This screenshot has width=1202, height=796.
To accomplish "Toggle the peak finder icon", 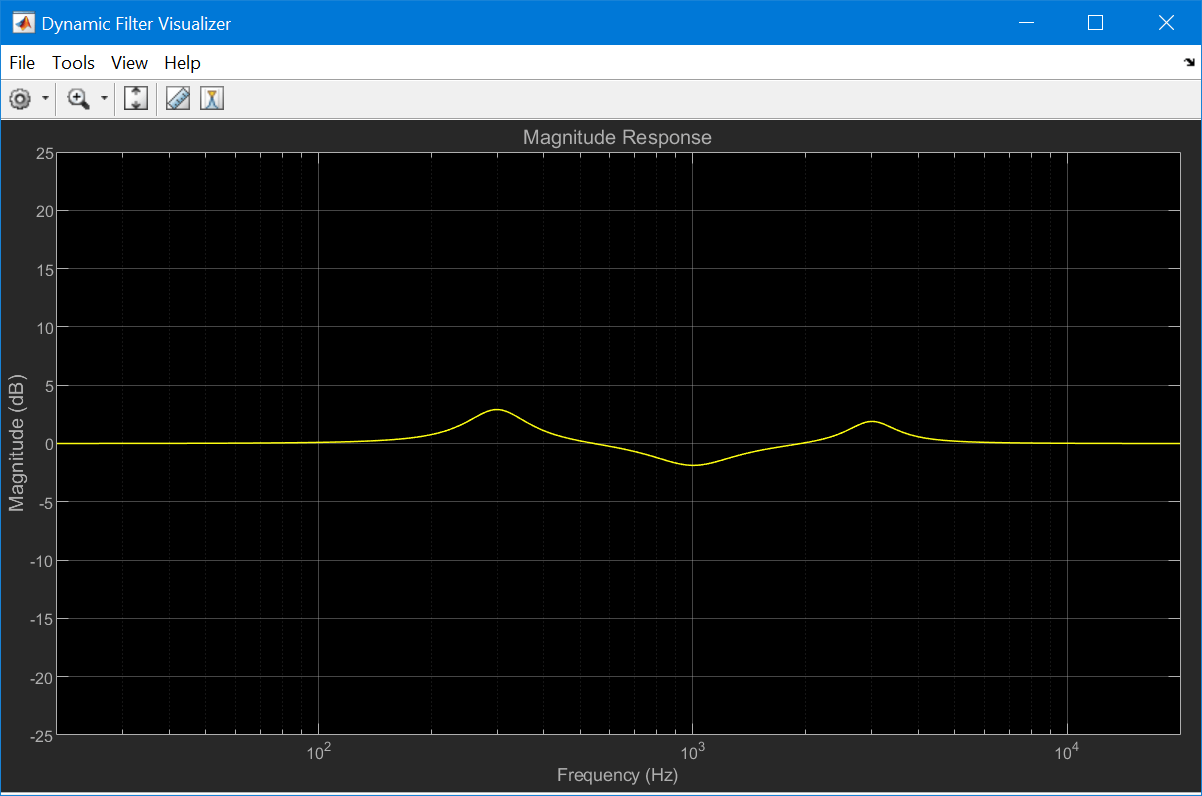I will coord(211,99).
